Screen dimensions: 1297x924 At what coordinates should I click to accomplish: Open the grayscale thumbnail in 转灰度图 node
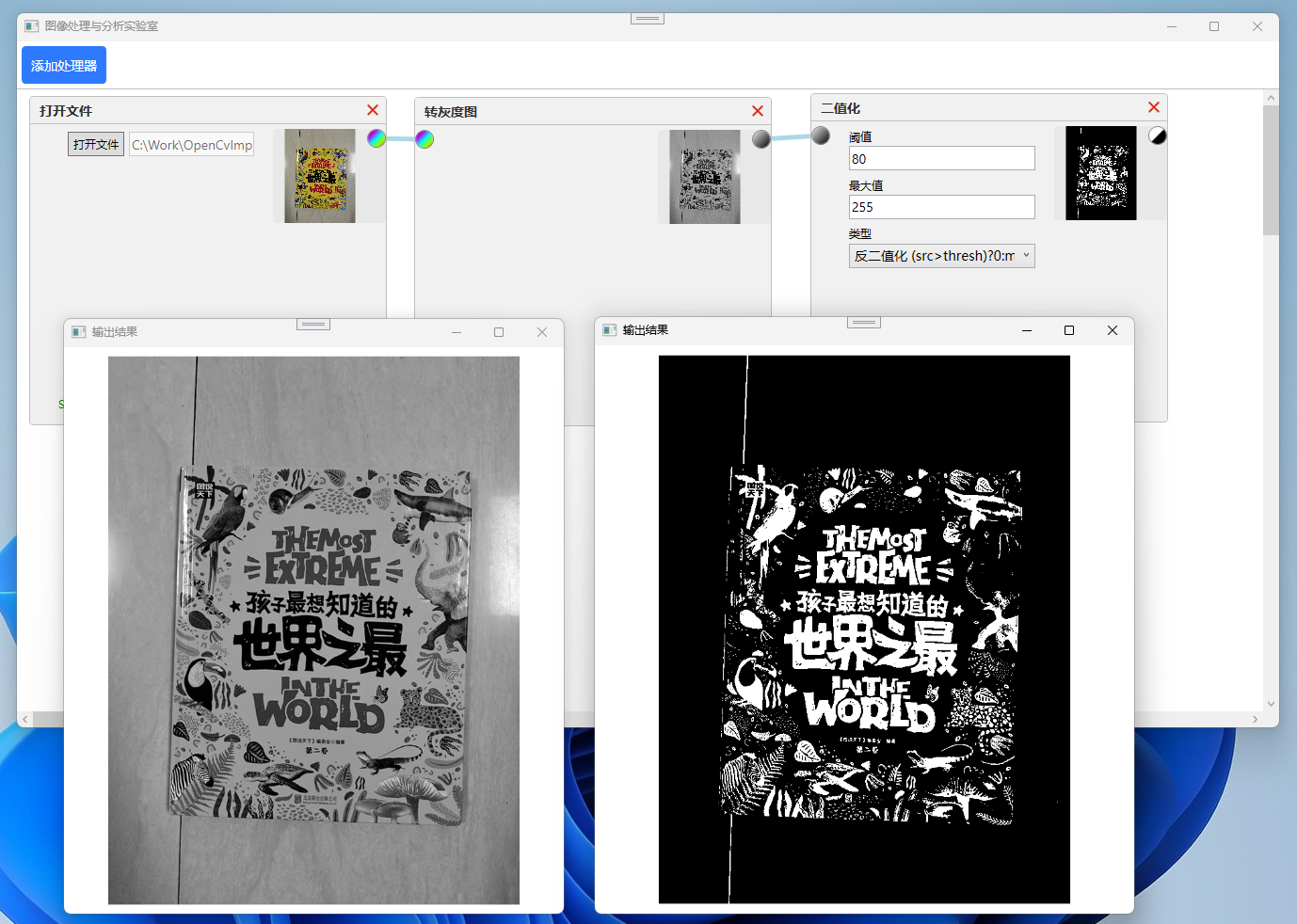(705, 177)
